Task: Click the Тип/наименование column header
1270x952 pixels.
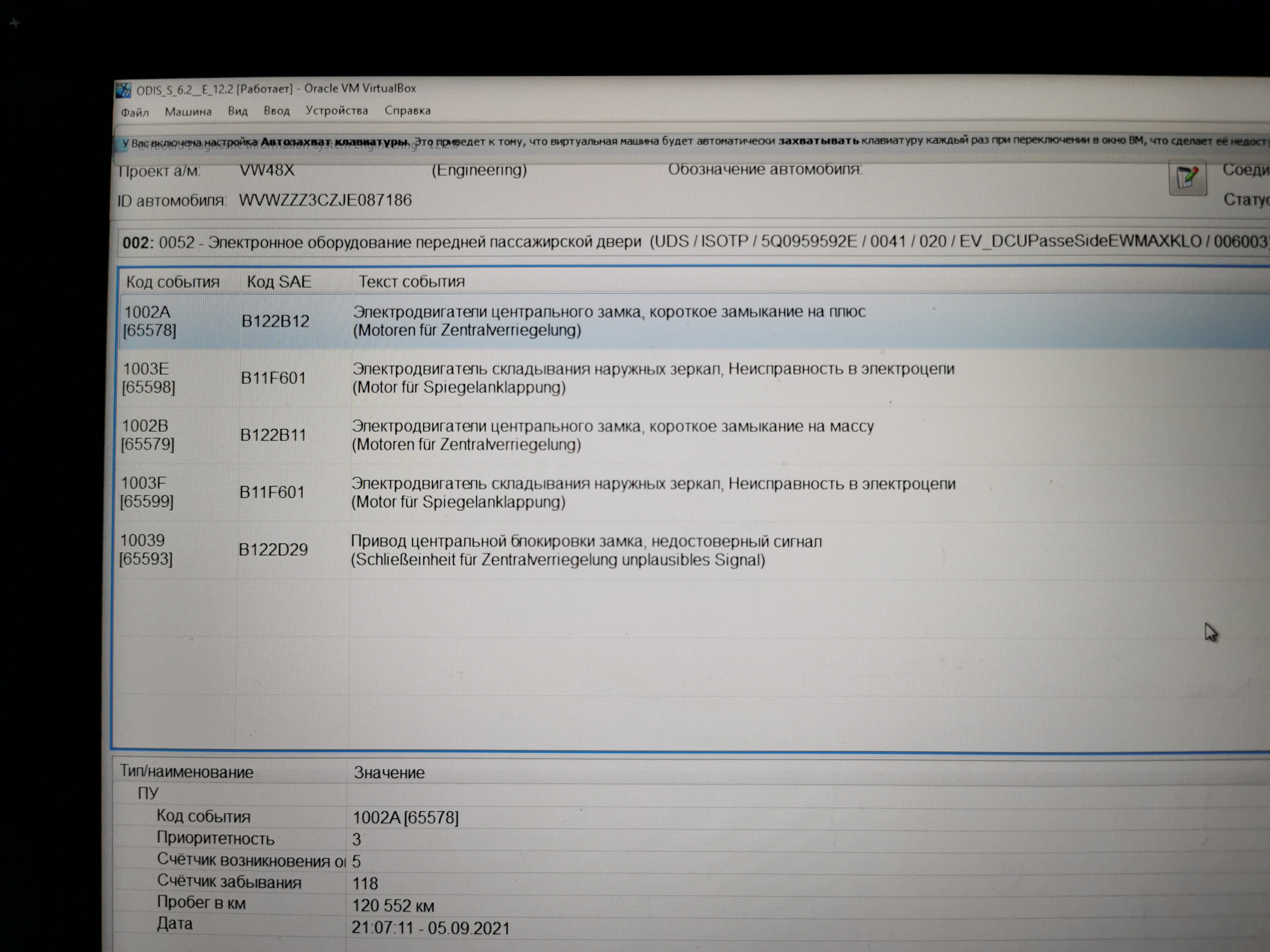Action: click(x=187, y=772)
